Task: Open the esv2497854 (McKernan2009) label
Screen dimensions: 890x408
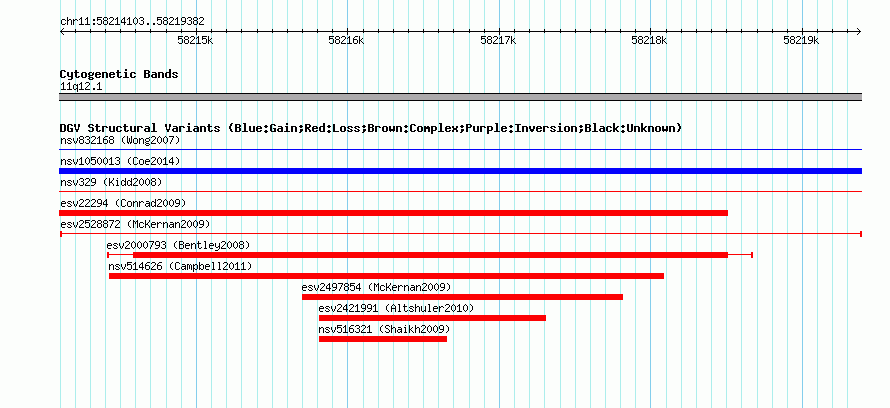Action: click(x=376, y=287)
